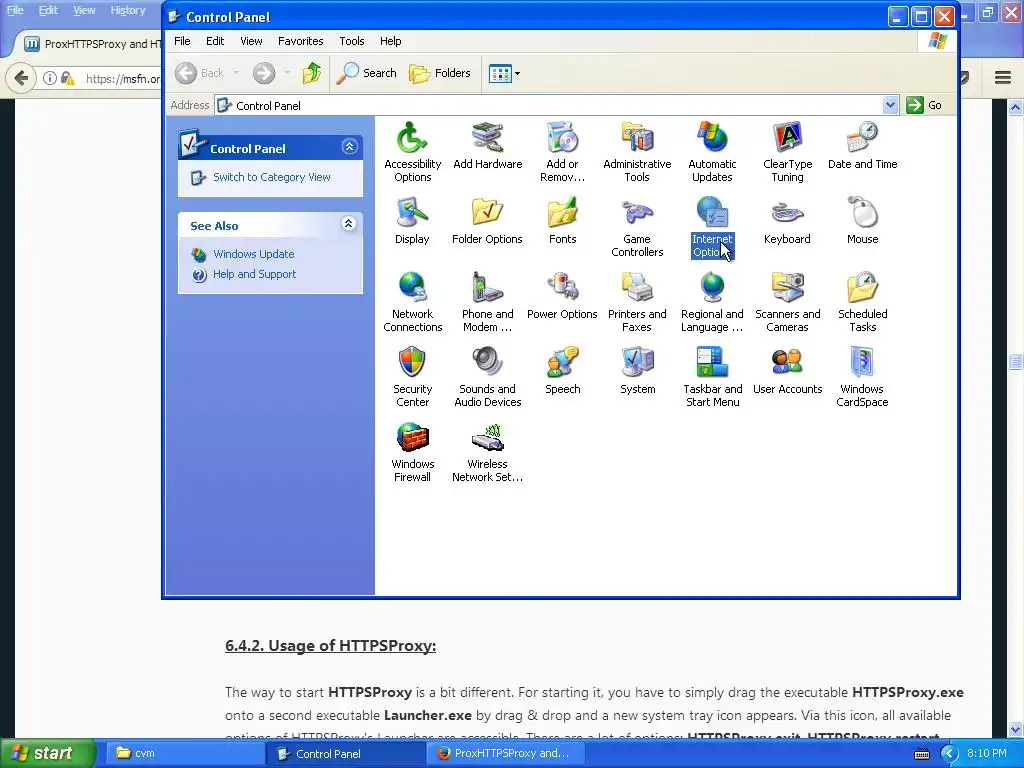Click the Search toolbar button
The image size is (1024, 768).
[366, 73]
